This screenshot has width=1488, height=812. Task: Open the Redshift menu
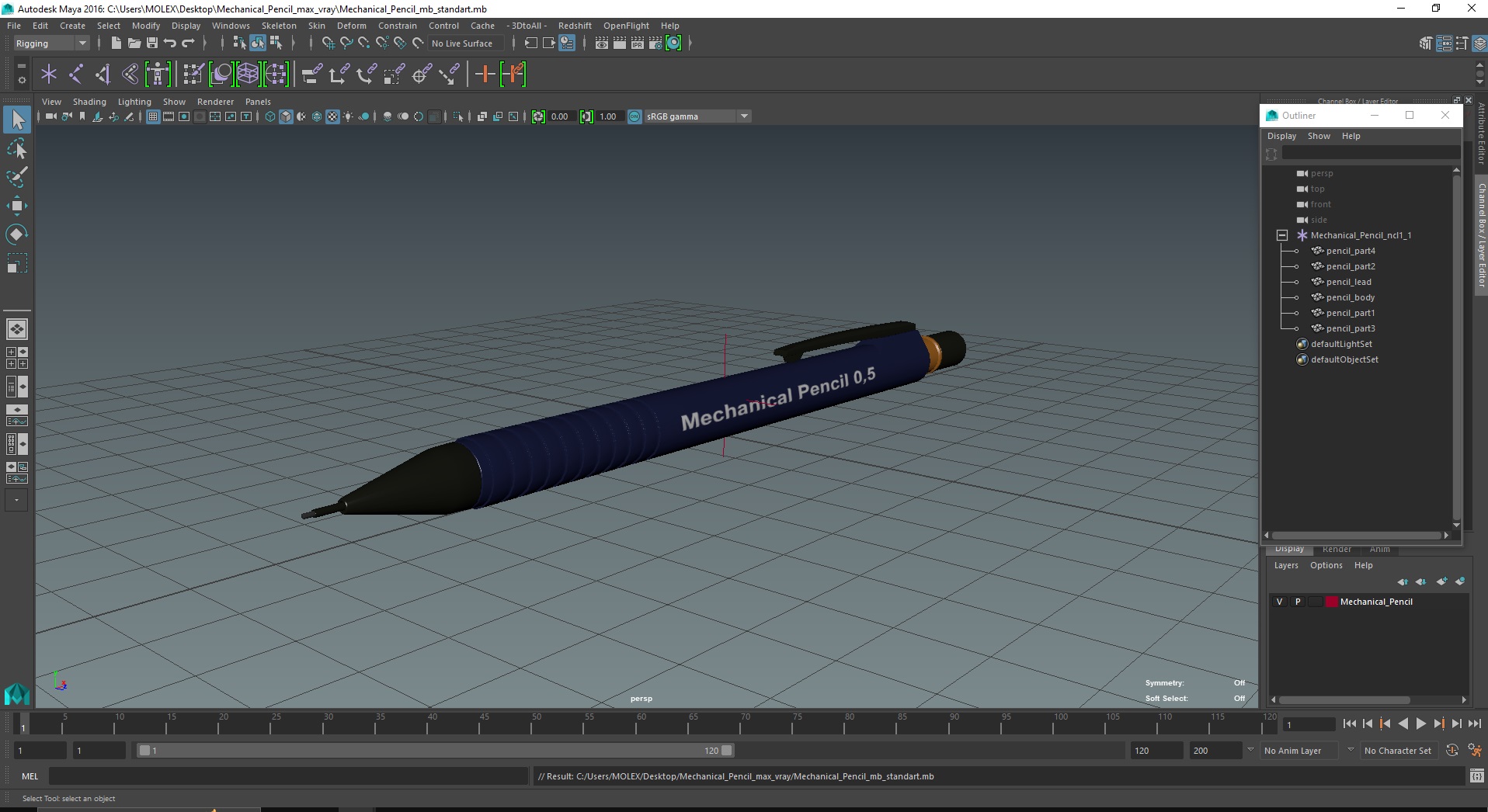575,26
